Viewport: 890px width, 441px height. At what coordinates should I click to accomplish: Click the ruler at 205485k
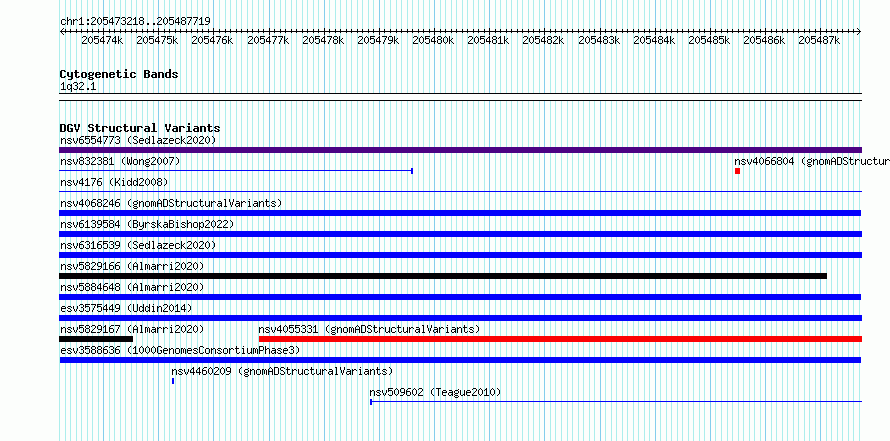point(709,40)
